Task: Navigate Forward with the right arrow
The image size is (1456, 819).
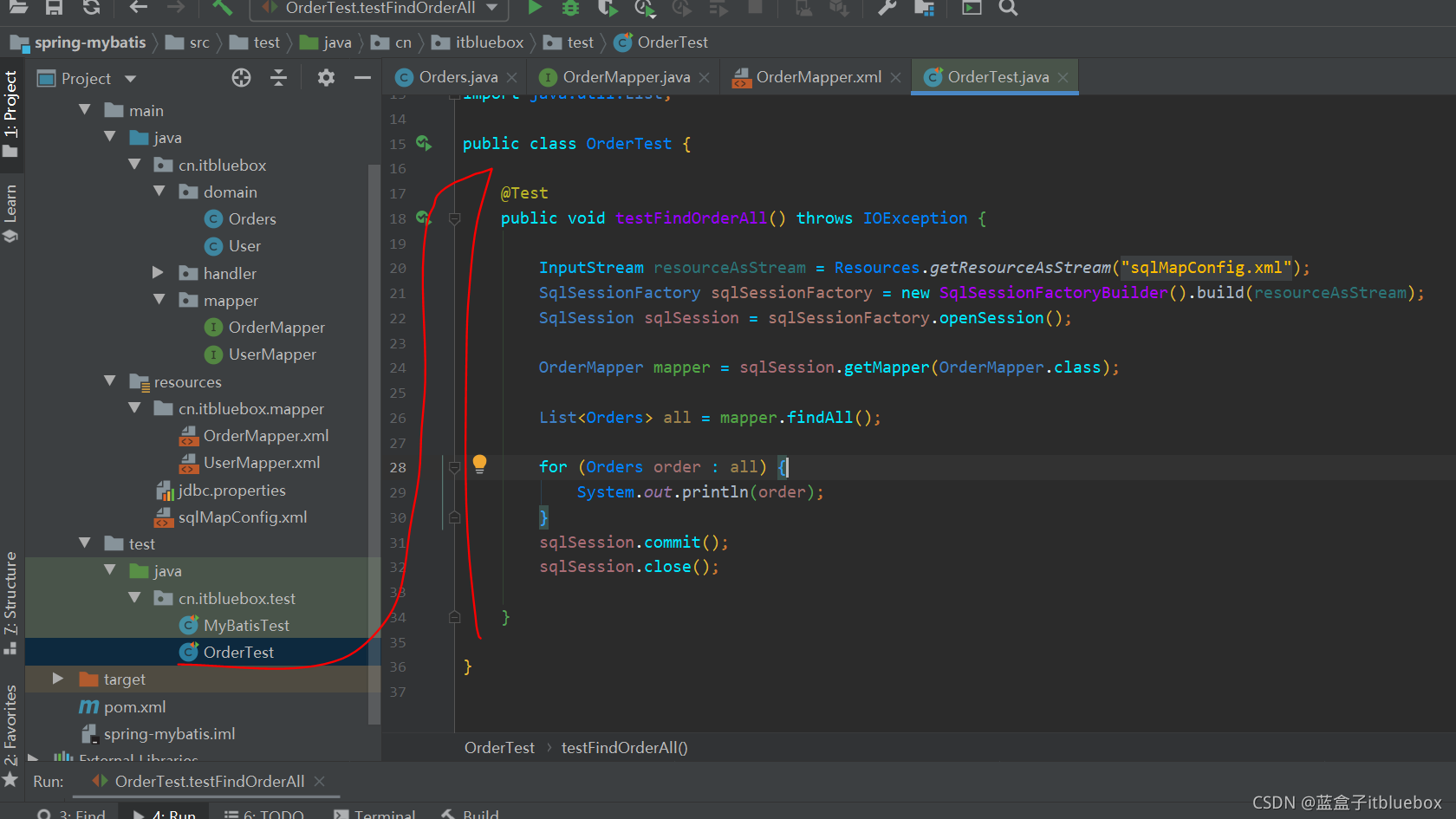Action: [x=176, y=8]
